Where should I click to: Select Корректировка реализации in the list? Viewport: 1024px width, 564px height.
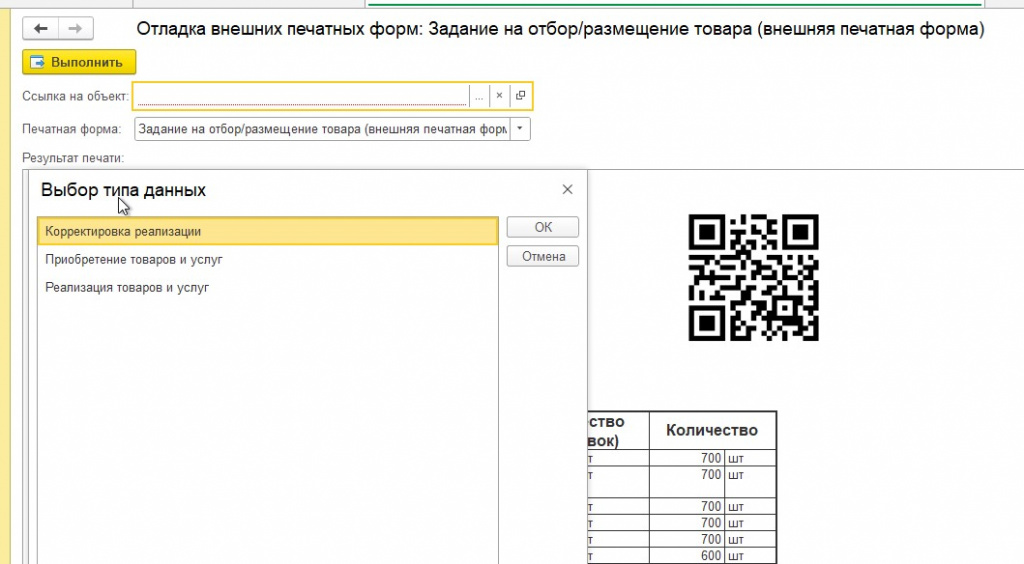click(268, 231)
